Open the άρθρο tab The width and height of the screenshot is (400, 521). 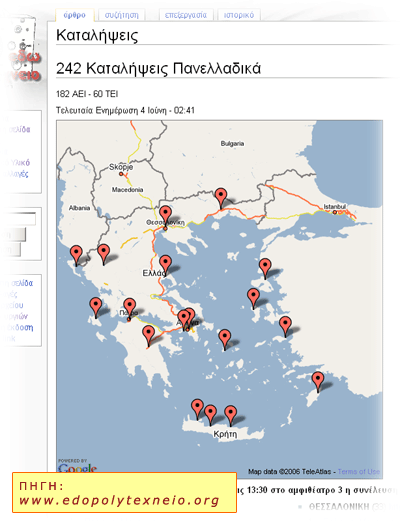tap(75, 15)
